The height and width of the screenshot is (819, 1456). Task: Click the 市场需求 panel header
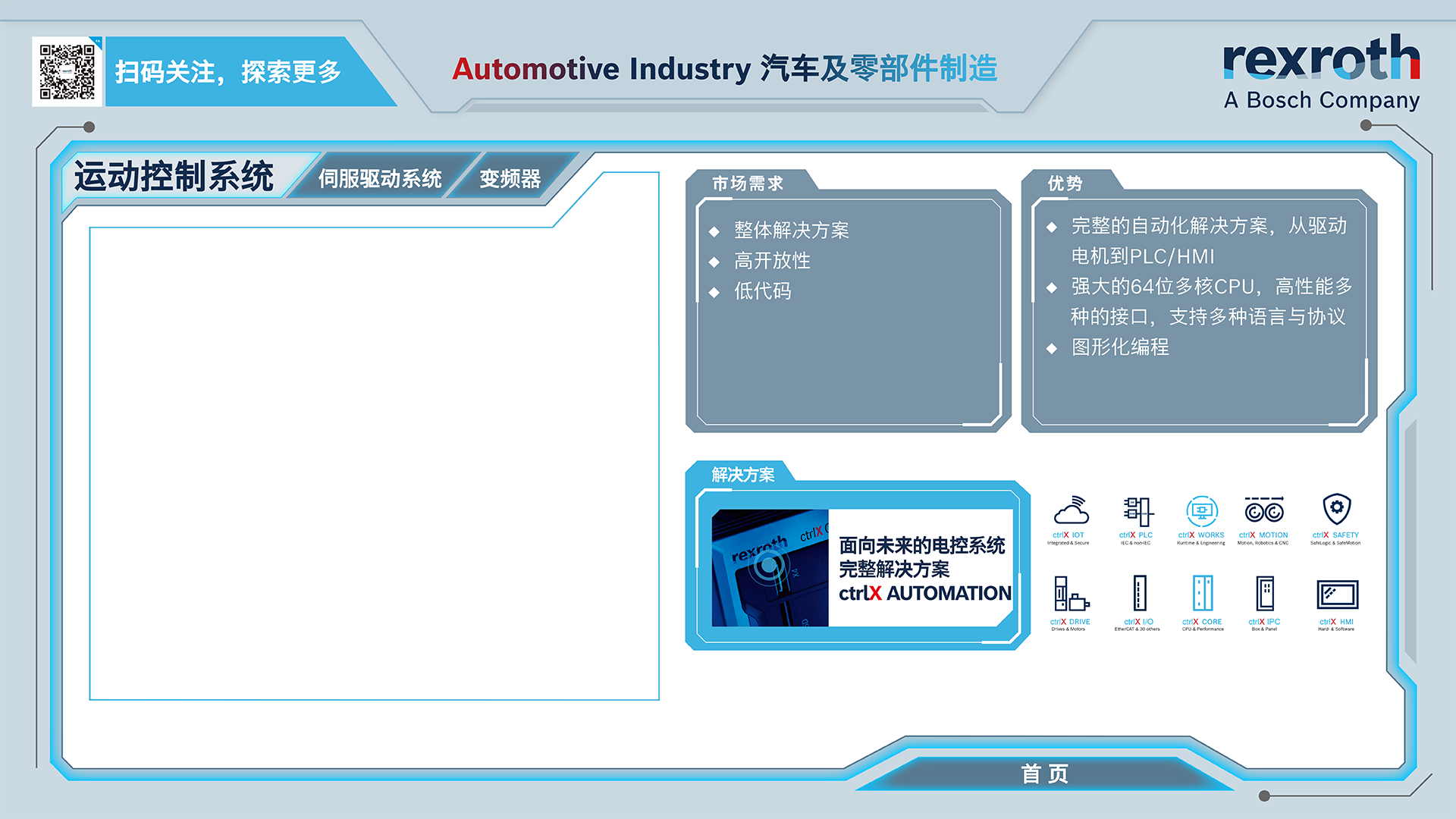click(x=747, y=184)
